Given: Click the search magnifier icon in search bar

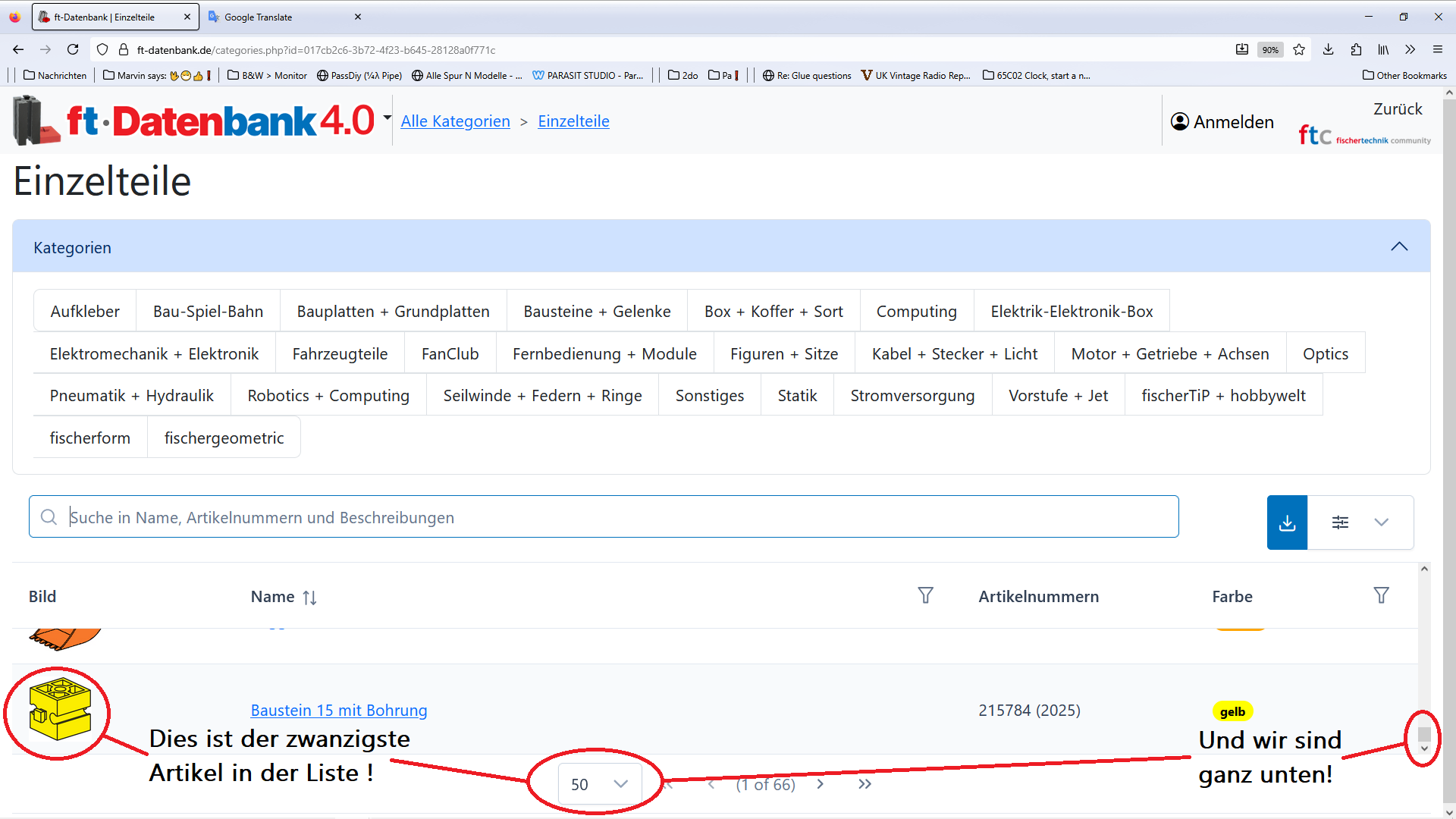Looking at the screenshot, I should pyautogui.click(x=49, y=516).
